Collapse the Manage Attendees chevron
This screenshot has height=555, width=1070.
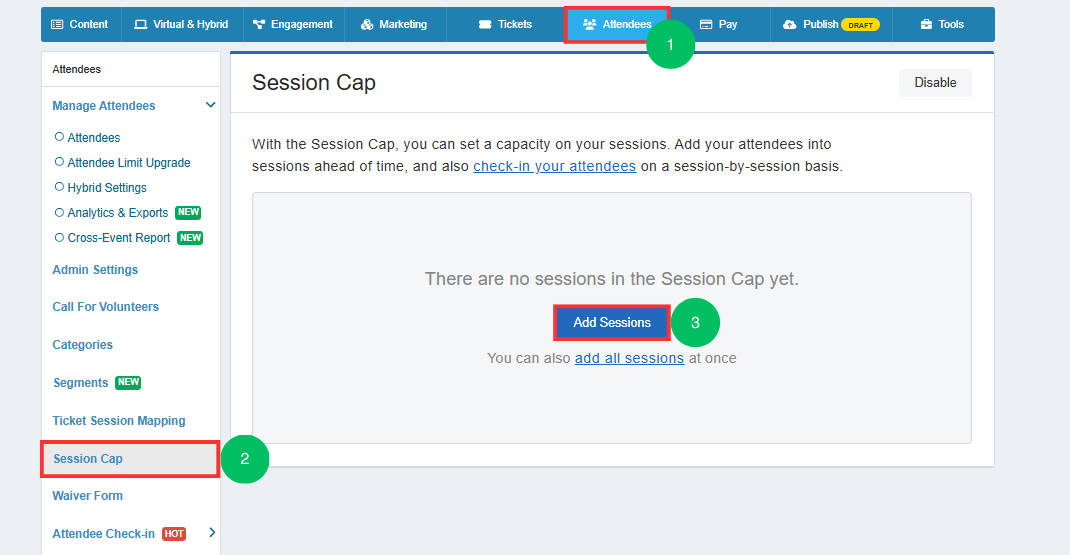tap(210, 105)
